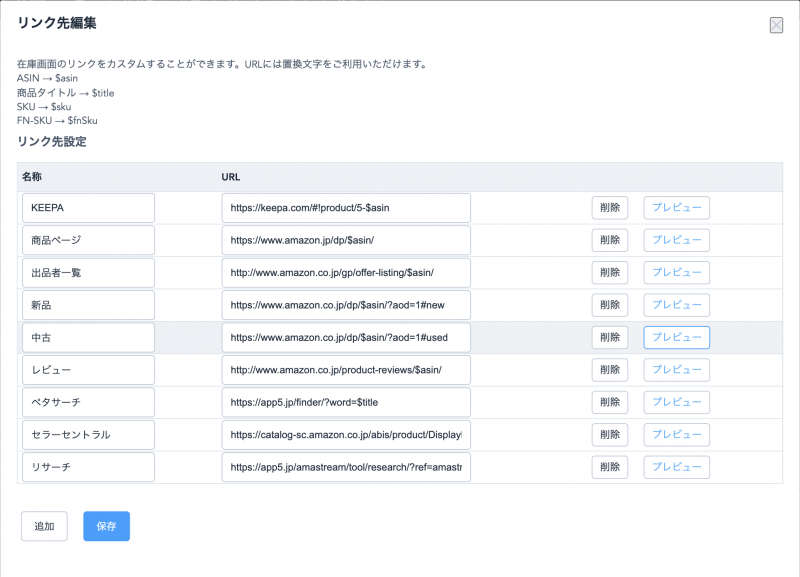Preview the 中古 link
Image resolution: width=800 pixels, height=577 pixels.
pos(677,337)
